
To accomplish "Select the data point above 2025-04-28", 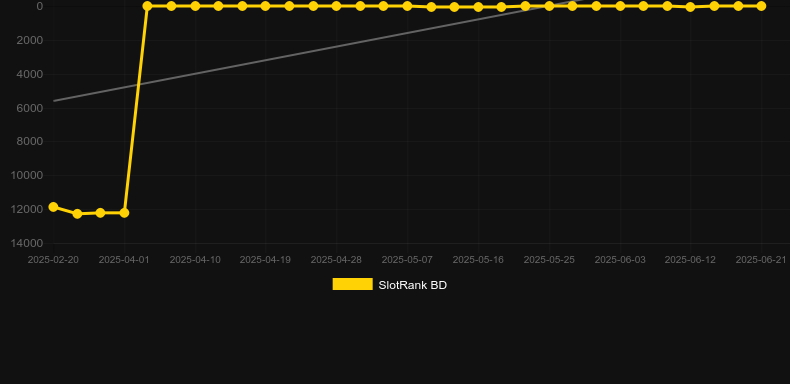I will (336, 6).
